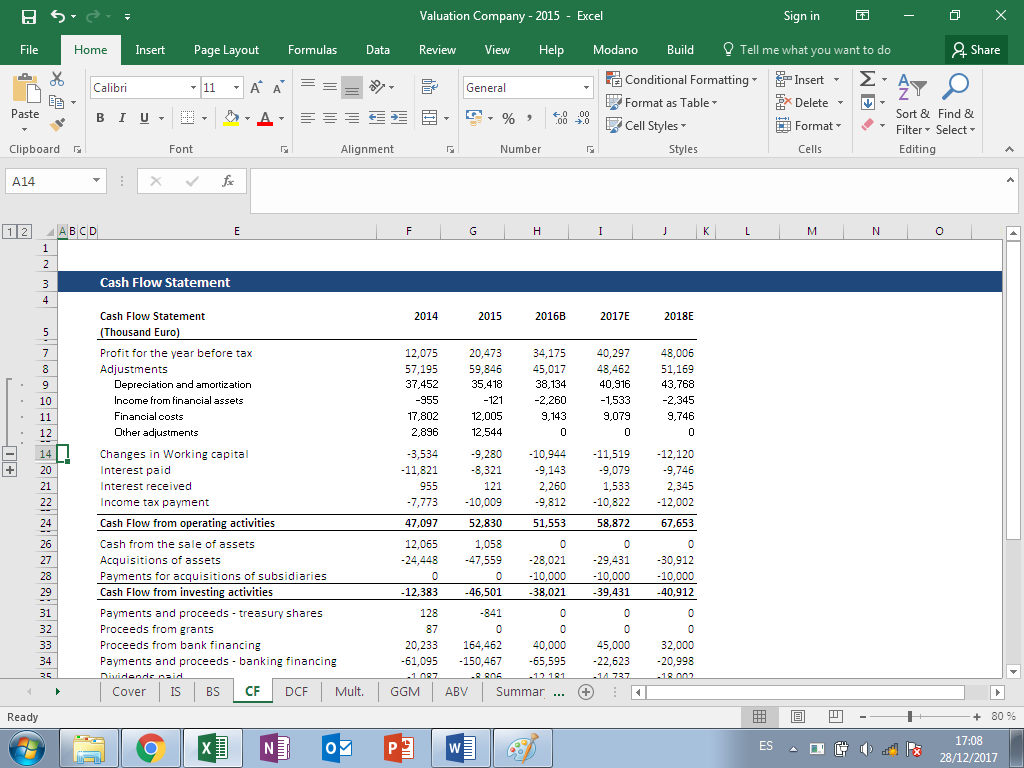Apply the AutoSum function
The width and height of the screenshot is (1024, 768).
click(866, 79)
